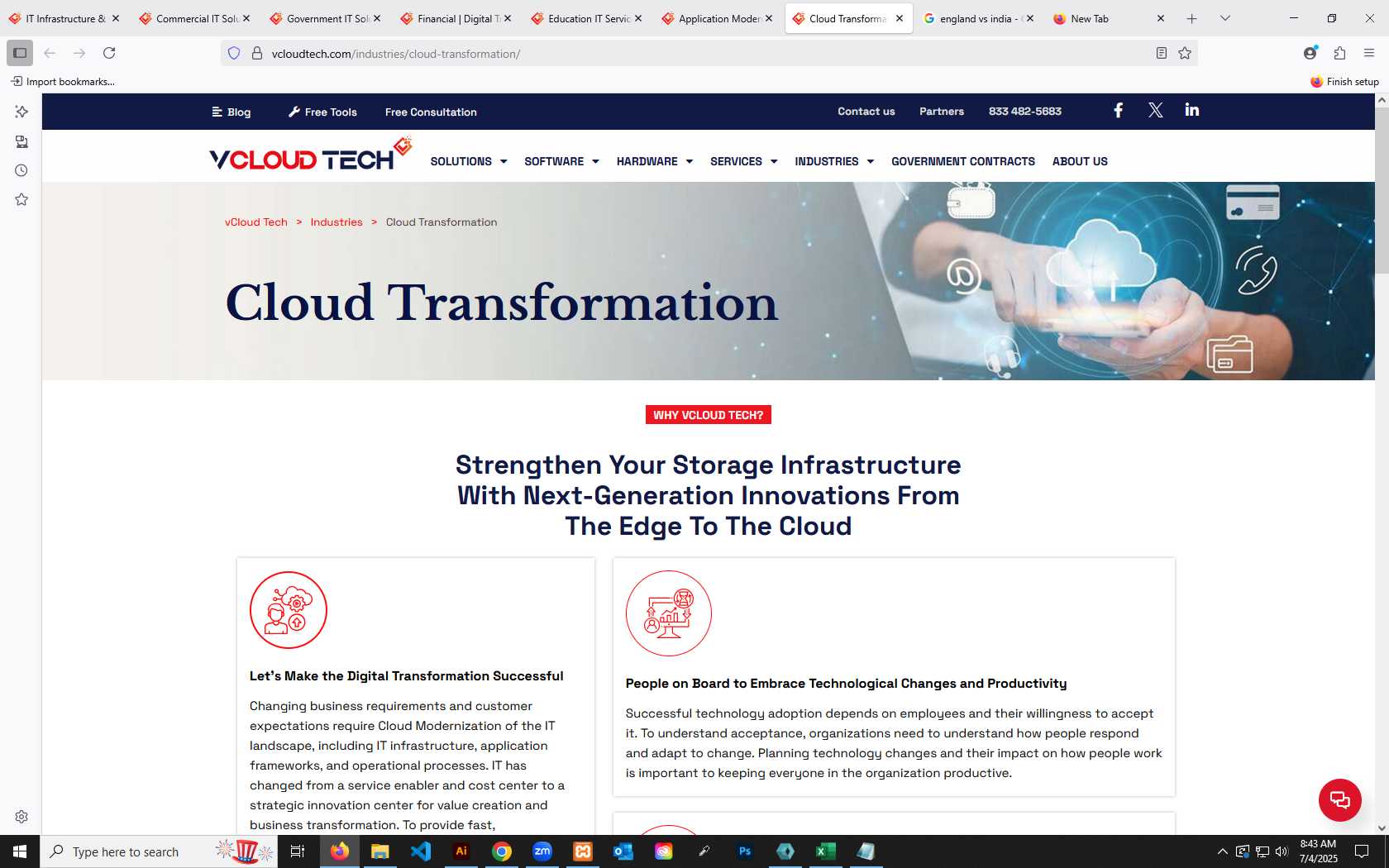Open Photoshop from taskbar
1389x868 pixels.
[x=745, y=851]
